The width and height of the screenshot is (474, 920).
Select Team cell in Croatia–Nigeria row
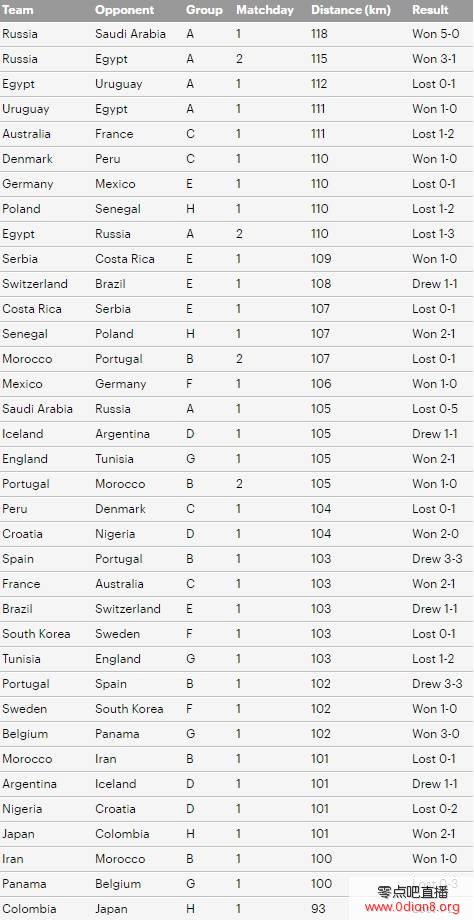[x=22, y=534]
